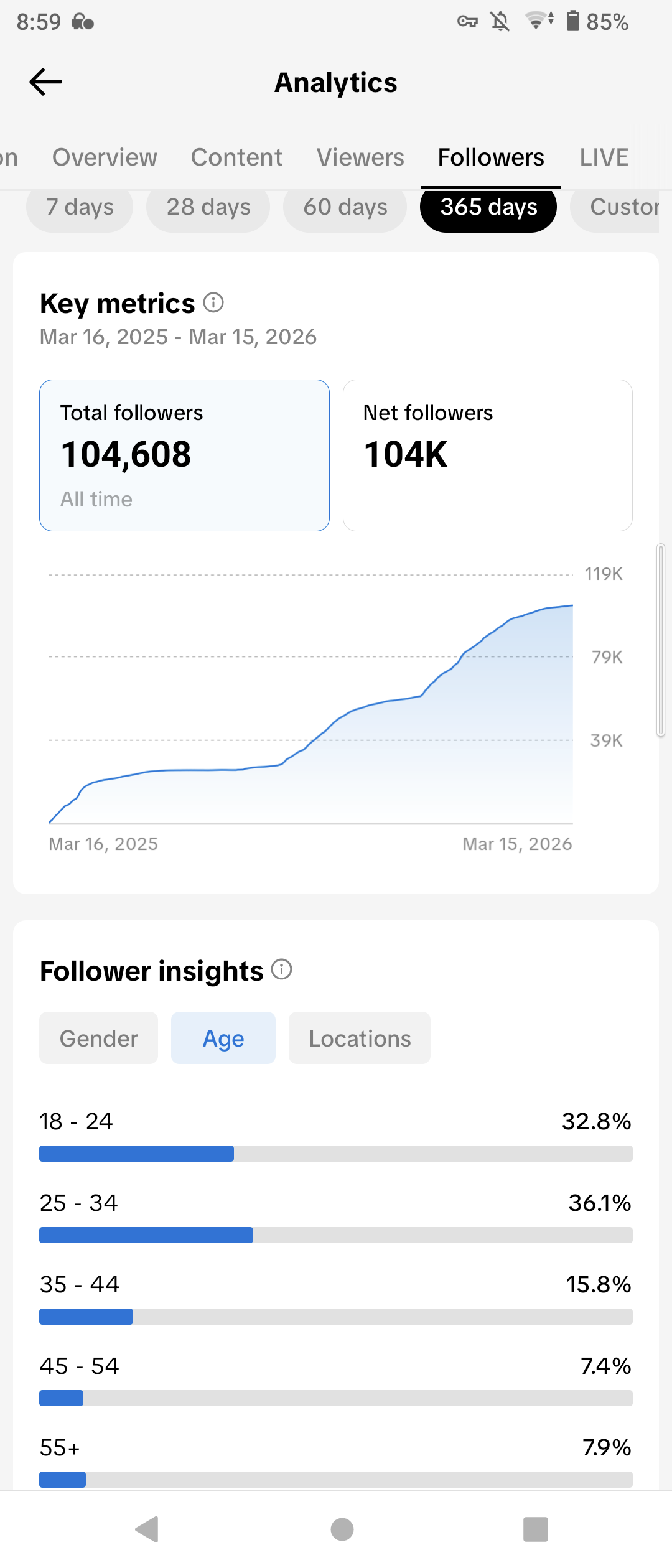Select the 7 days range chip
The width and height of the screenshot is (672, 1568).
pyautogui.click(x=80, y=208)
